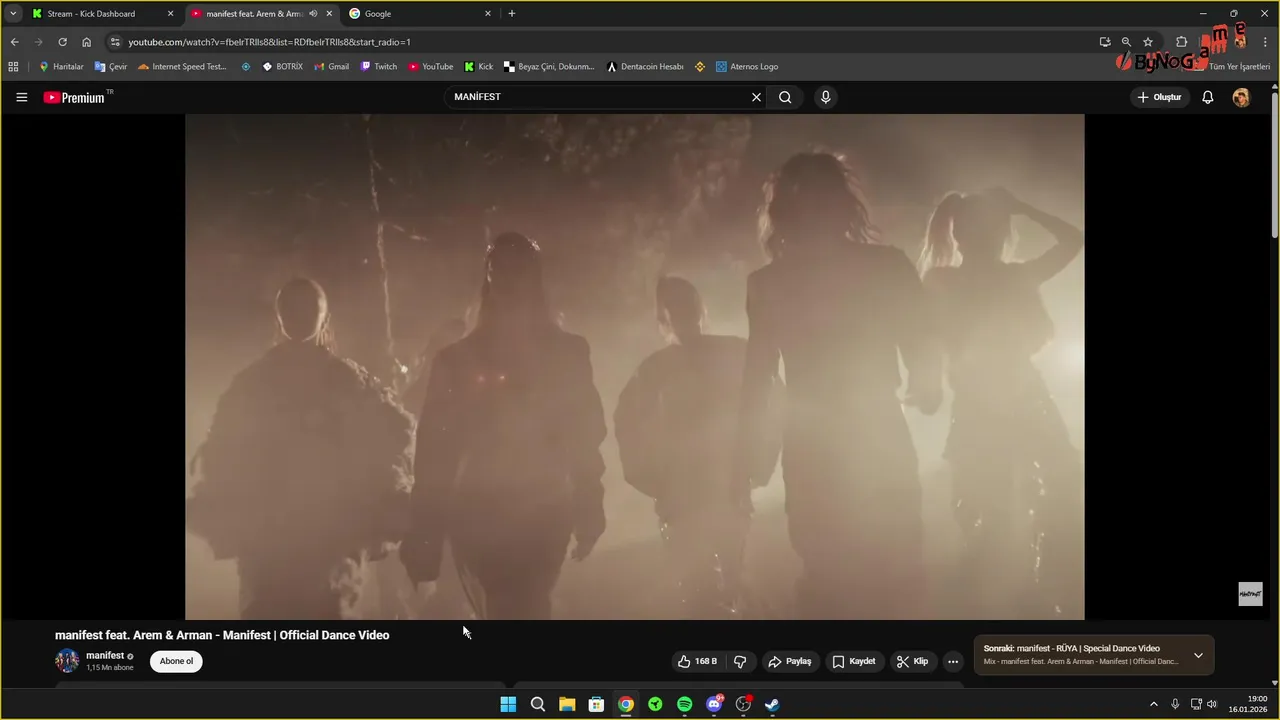Viewport: 1280px width, 720px height.
Task: Open Discord from taskbar
Action: (714, 704)
